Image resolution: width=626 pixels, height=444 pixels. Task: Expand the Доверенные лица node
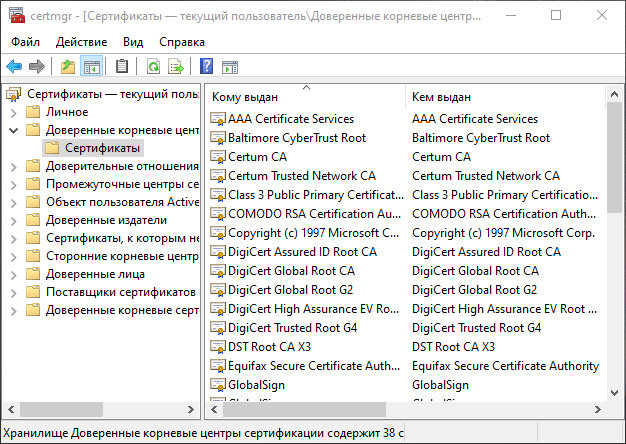pos(14,275)
